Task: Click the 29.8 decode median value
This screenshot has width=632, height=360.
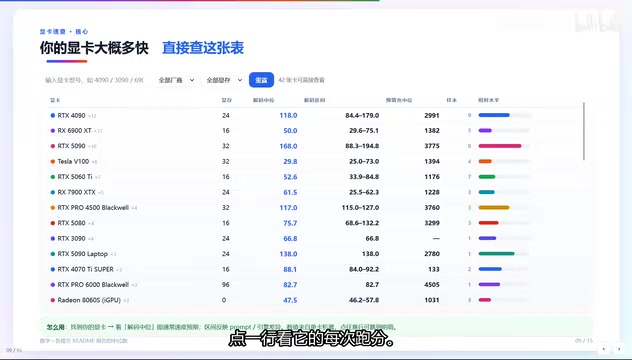Action: 290,161
